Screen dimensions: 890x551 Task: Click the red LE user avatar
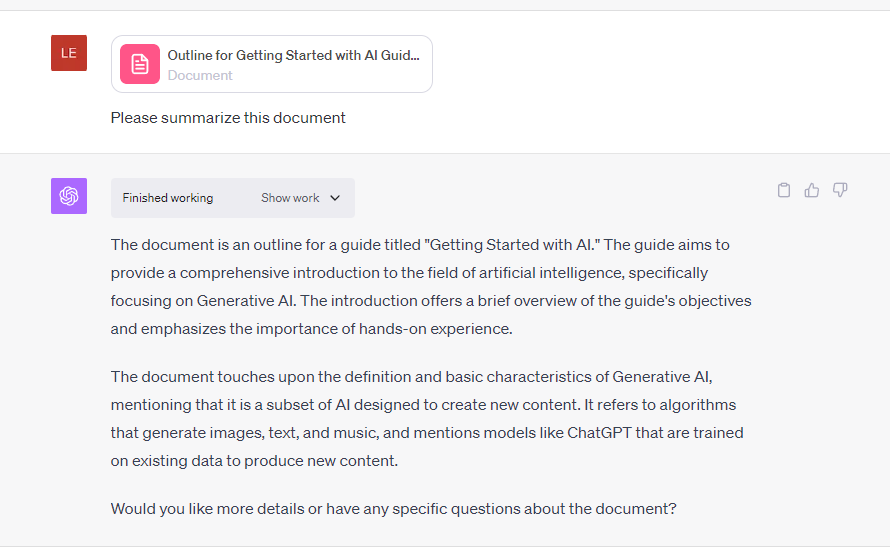coord(69,53)
